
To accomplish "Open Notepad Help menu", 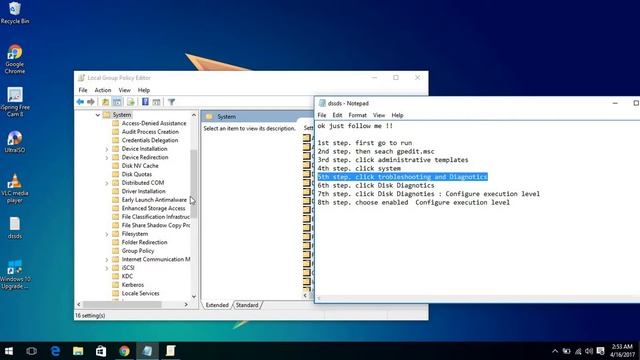I will point(397,115).
